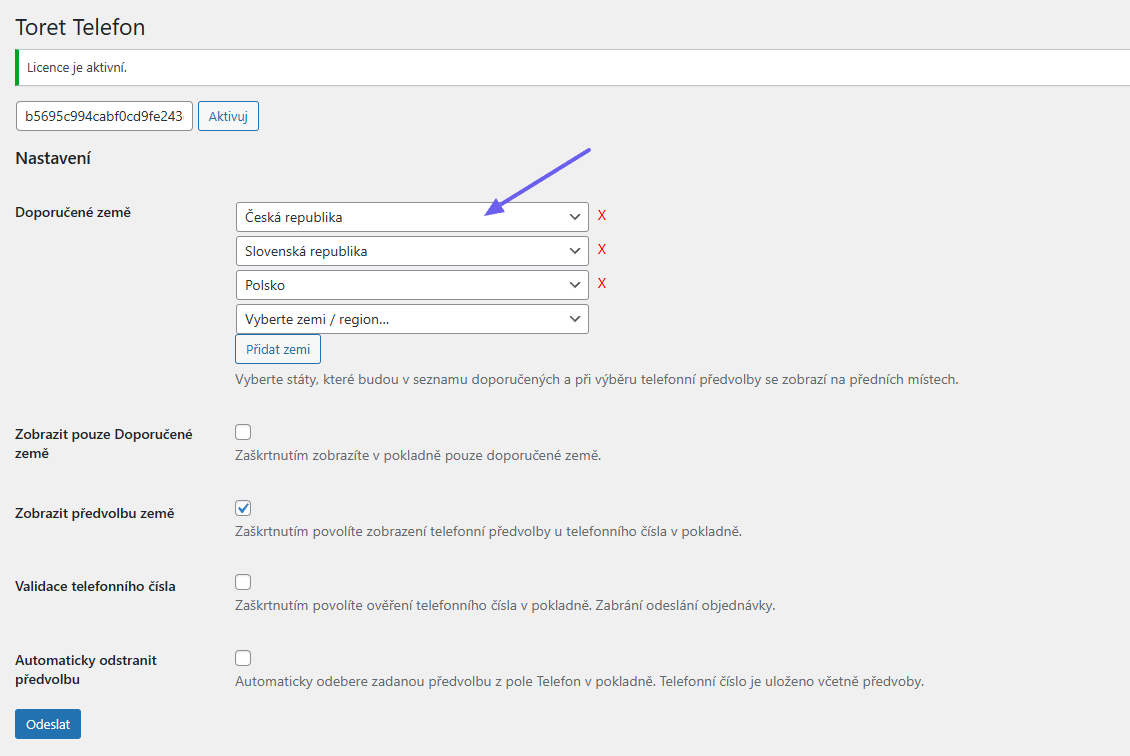The height and width of the screenshot is (756, 1130).
Task: Click the 'Doporučené země' row label
Action: click(73, 213)
